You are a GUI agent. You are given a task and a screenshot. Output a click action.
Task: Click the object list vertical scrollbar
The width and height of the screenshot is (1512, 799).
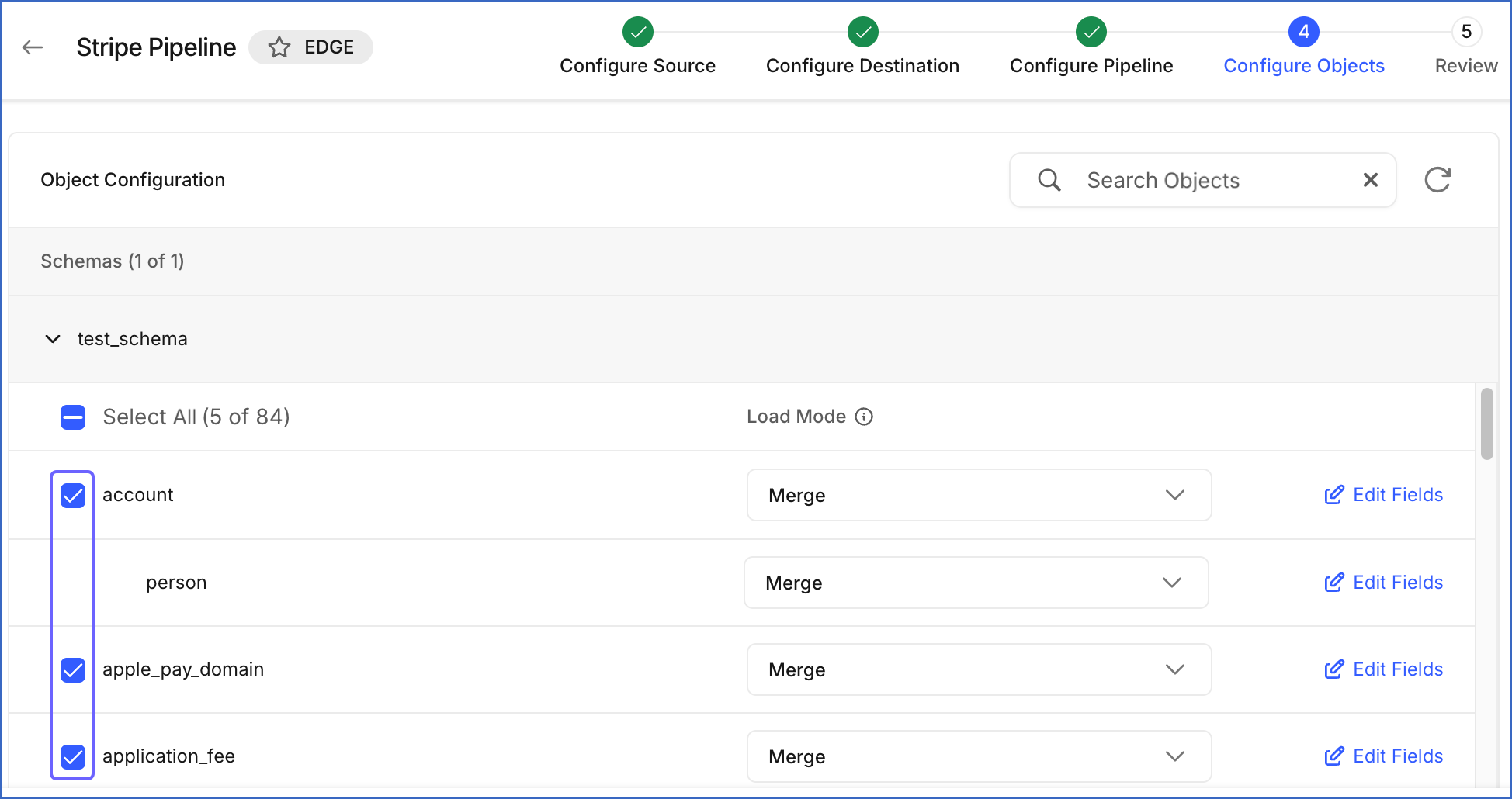[x=1487, y=424]
